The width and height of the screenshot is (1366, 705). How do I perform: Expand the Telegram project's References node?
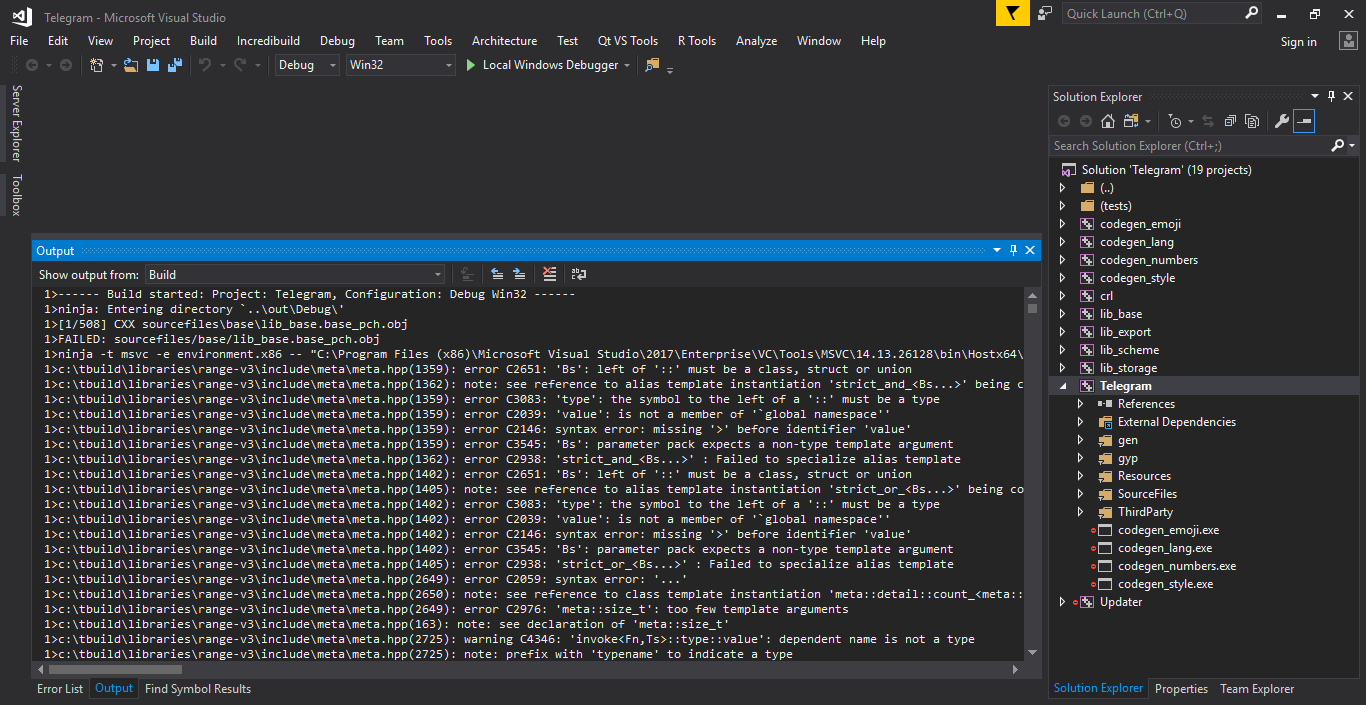1078,403
